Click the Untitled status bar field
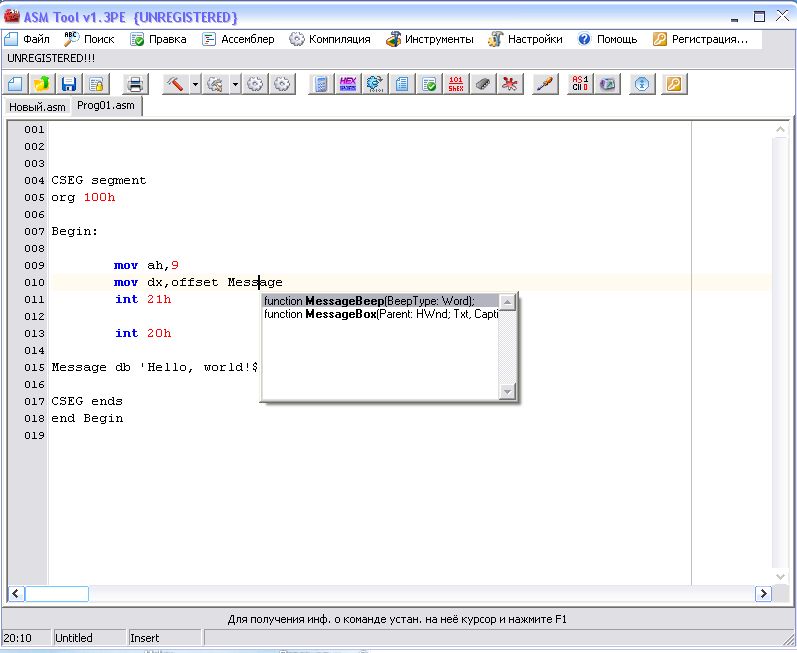 [89, 638]
